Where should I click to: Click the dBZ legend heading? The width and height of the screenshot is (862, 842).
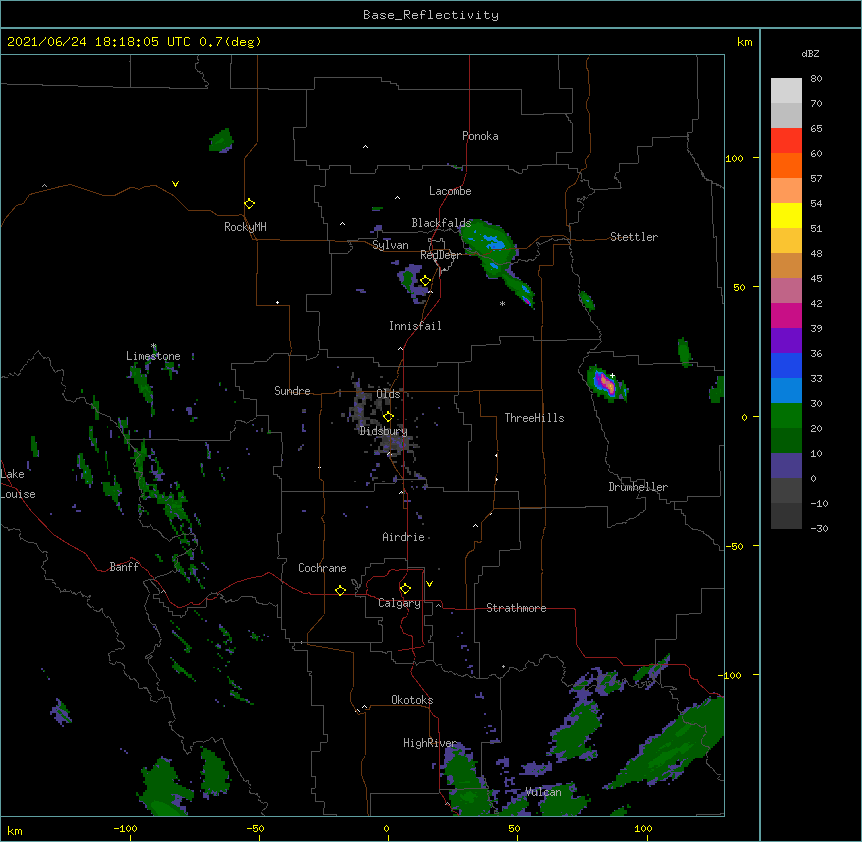pos(810,54)
